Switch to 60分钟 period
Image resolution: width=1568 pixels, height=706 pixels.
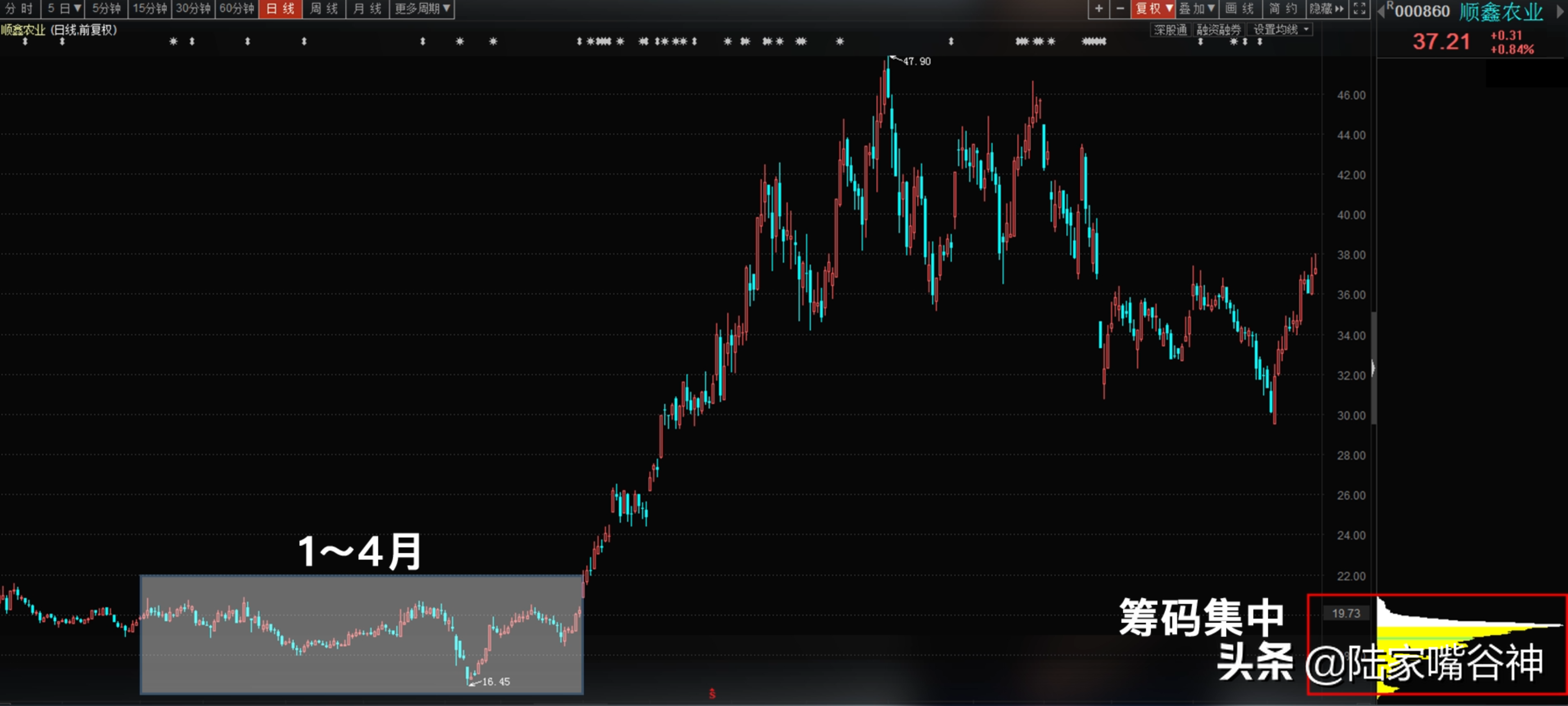tap(237, 9)
